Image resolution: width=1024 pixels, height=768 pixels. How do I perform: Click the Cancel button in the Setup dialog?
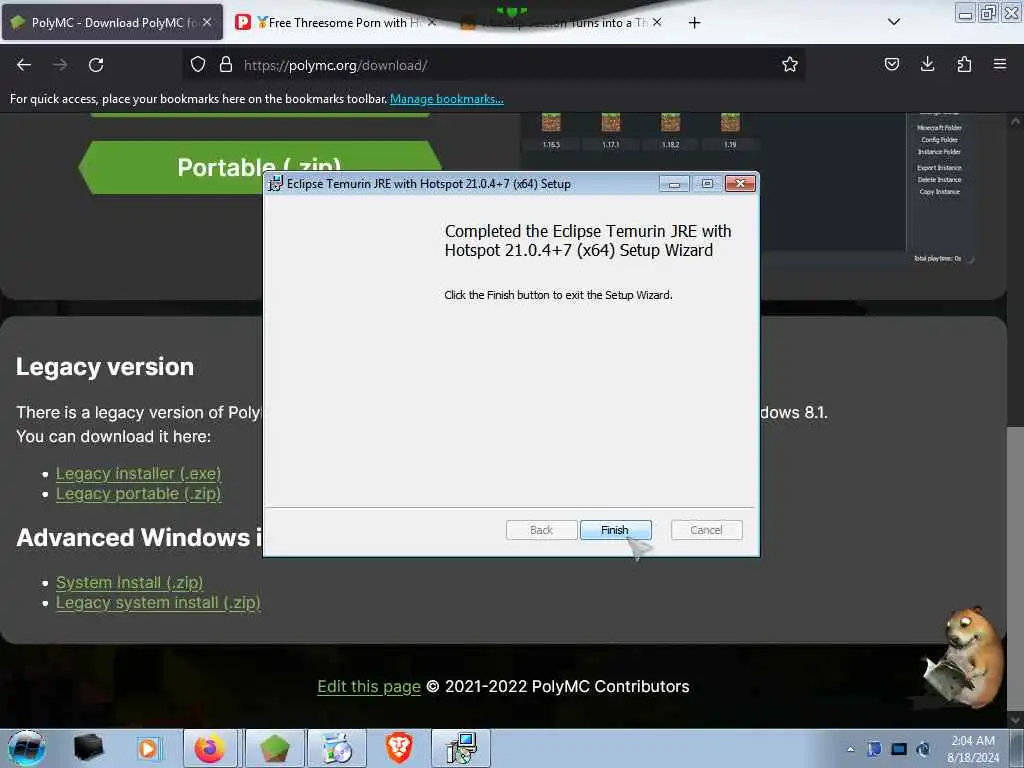click(x=706, y=530)
